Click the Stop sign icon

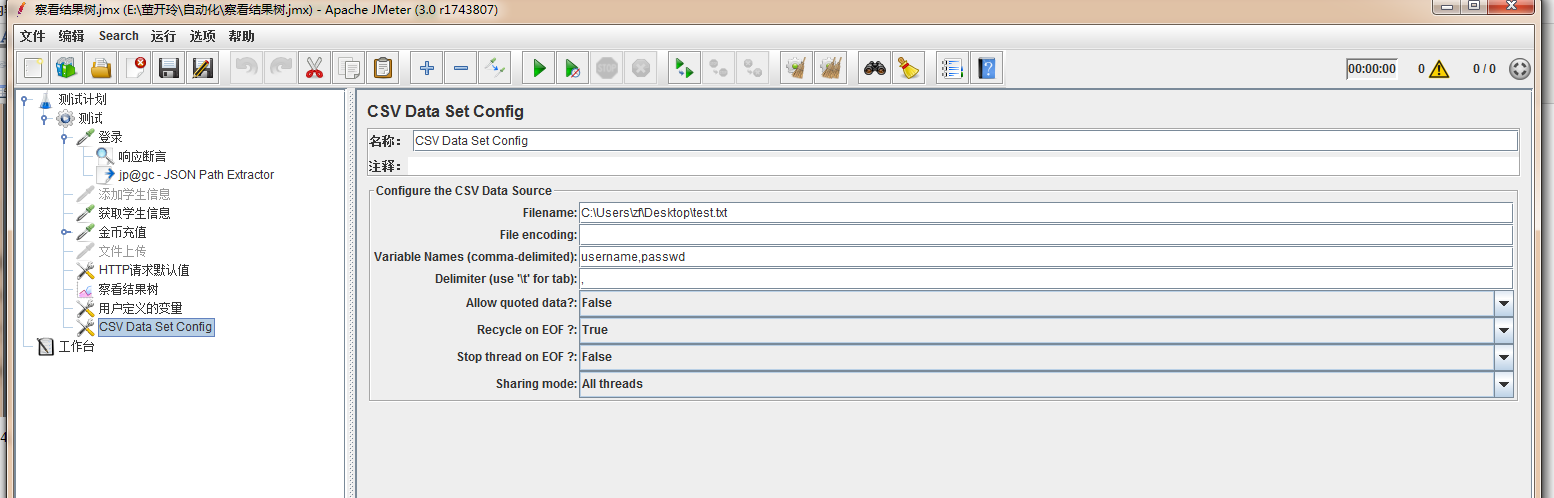point(607,68)
